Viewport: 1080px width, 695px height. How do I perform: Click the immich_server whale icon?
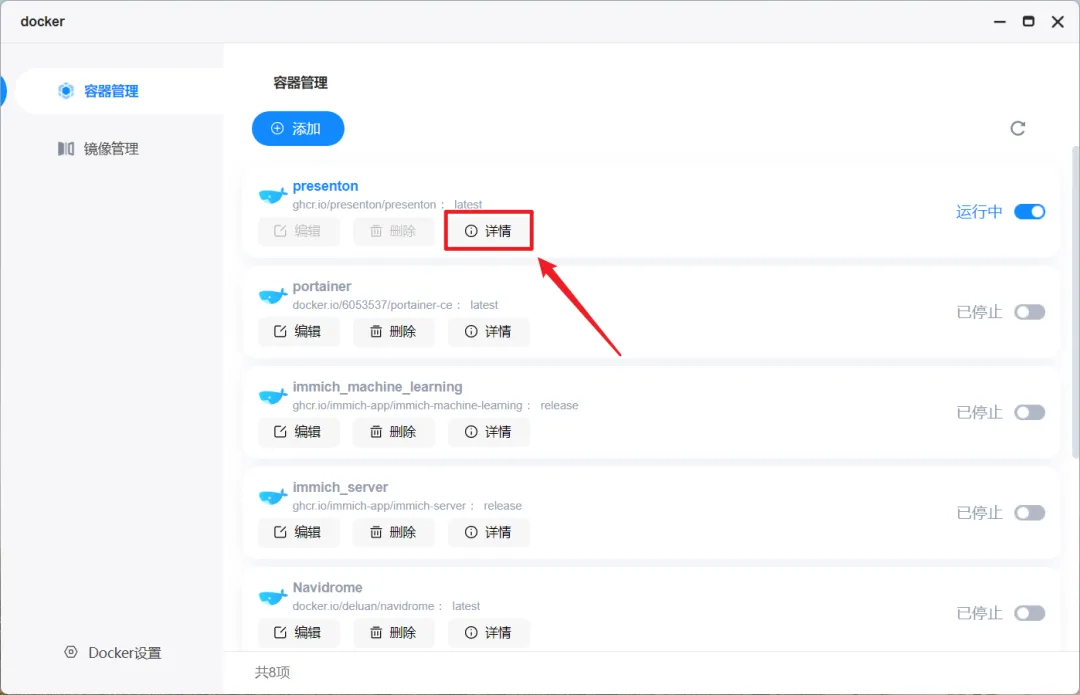tap(273, 497)
